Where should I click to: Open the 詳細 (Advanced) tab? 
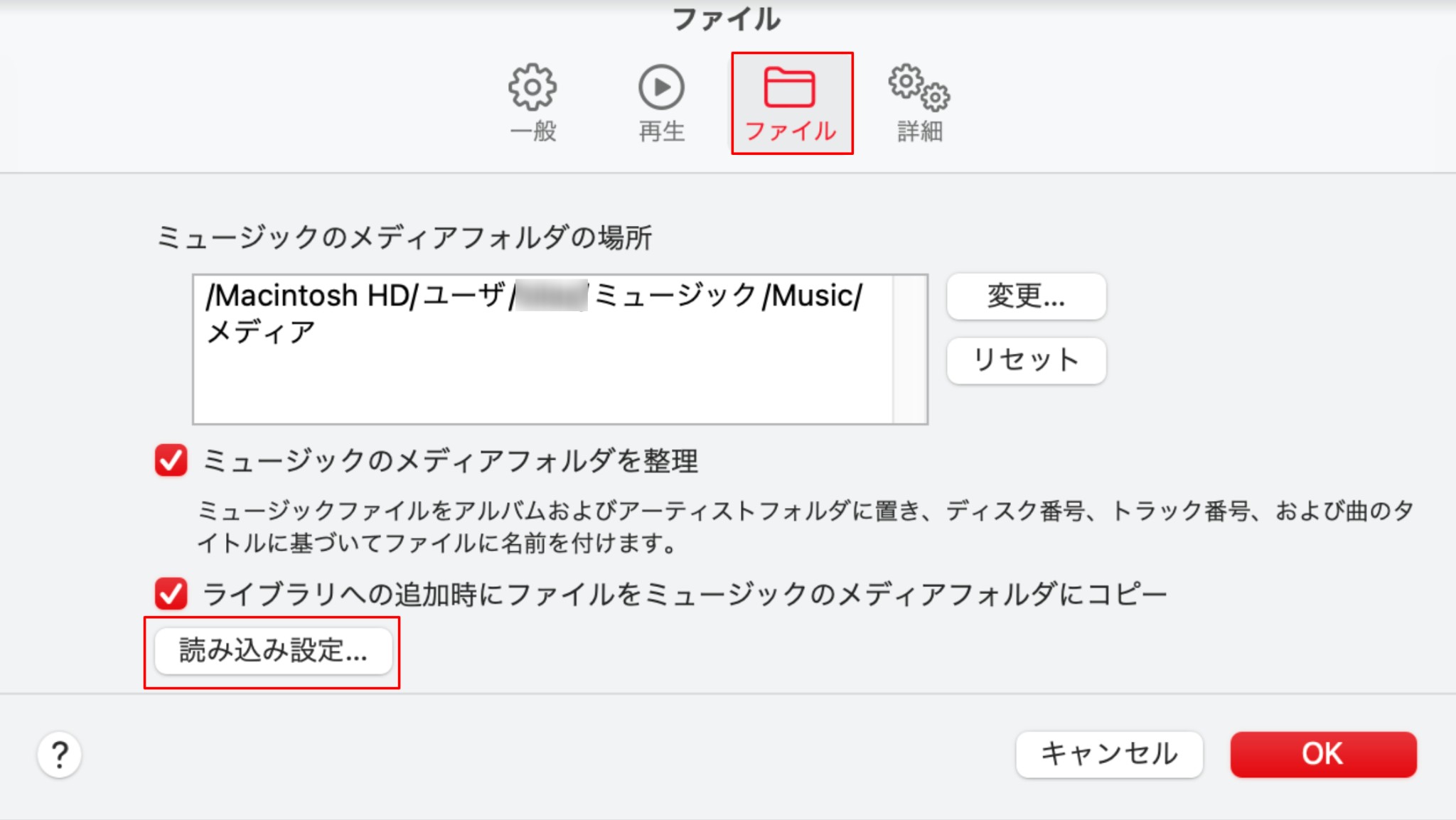[919, 104]
